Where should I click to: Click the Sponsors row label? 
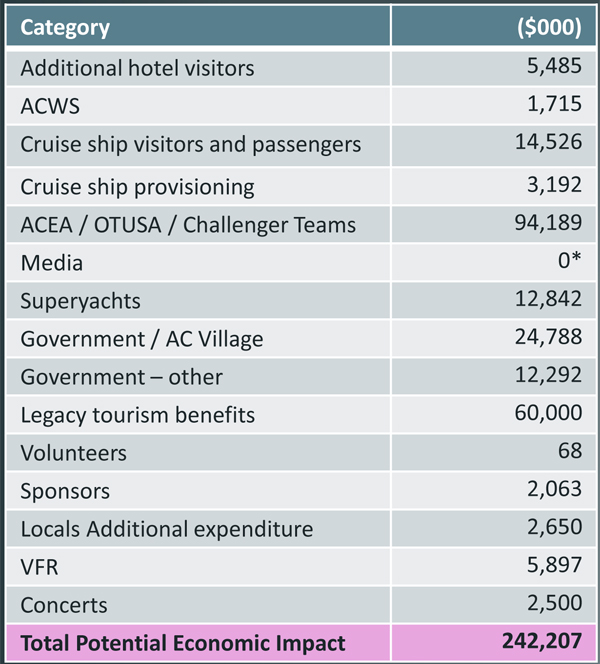(x=65, y=491)
